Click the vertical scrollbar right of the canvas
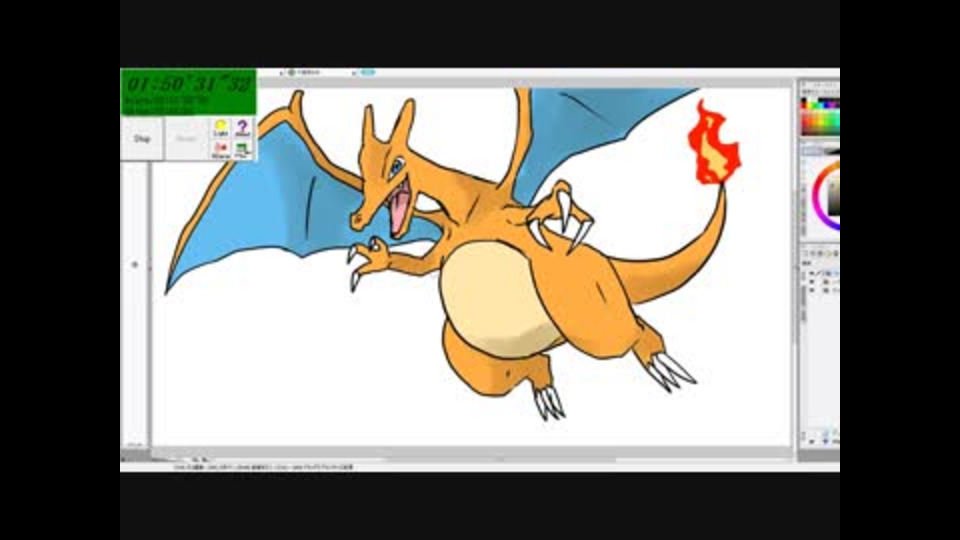 [x=795, y=269]
